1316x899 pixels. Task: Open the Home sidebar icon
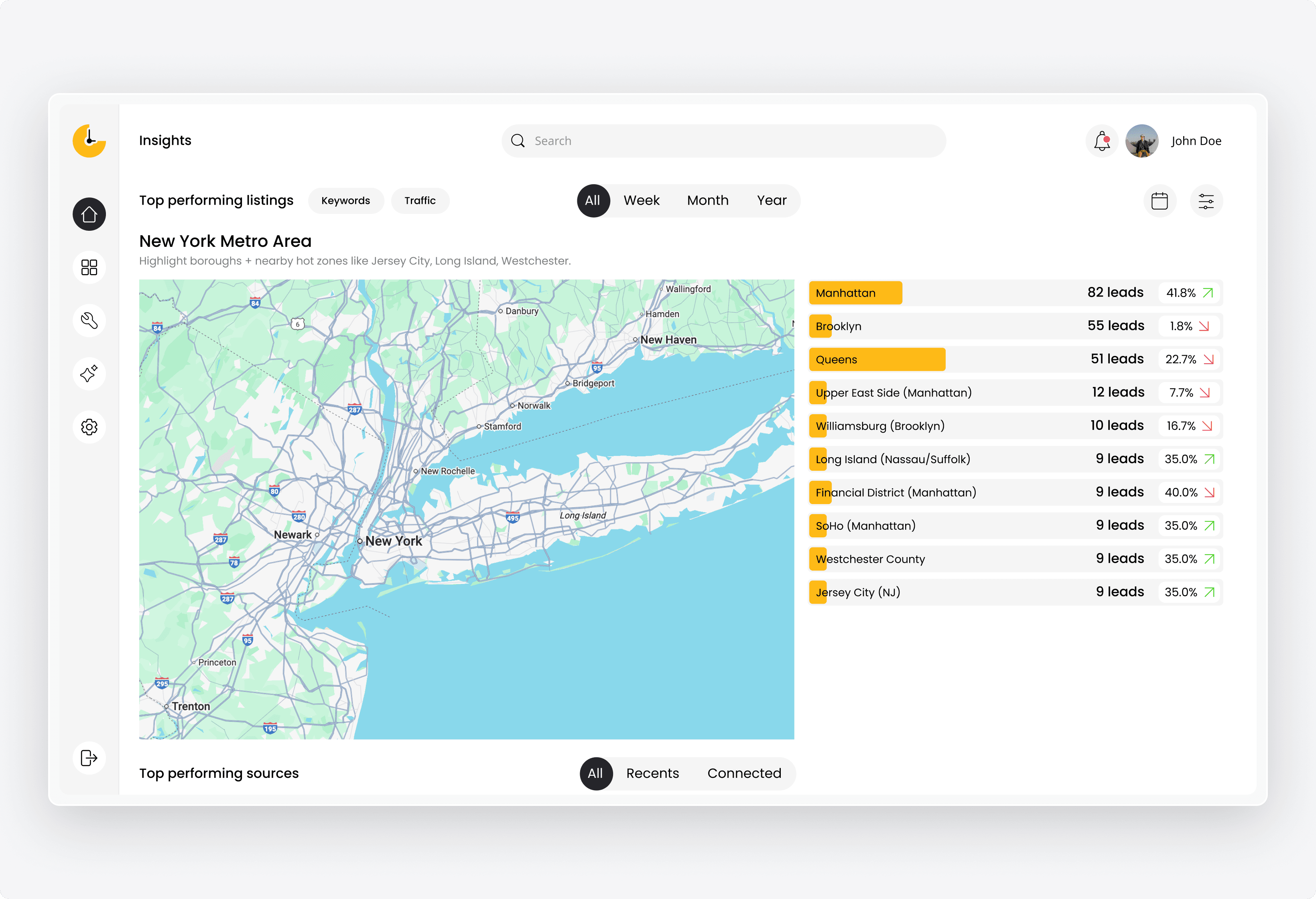click(x=89, y=214)
